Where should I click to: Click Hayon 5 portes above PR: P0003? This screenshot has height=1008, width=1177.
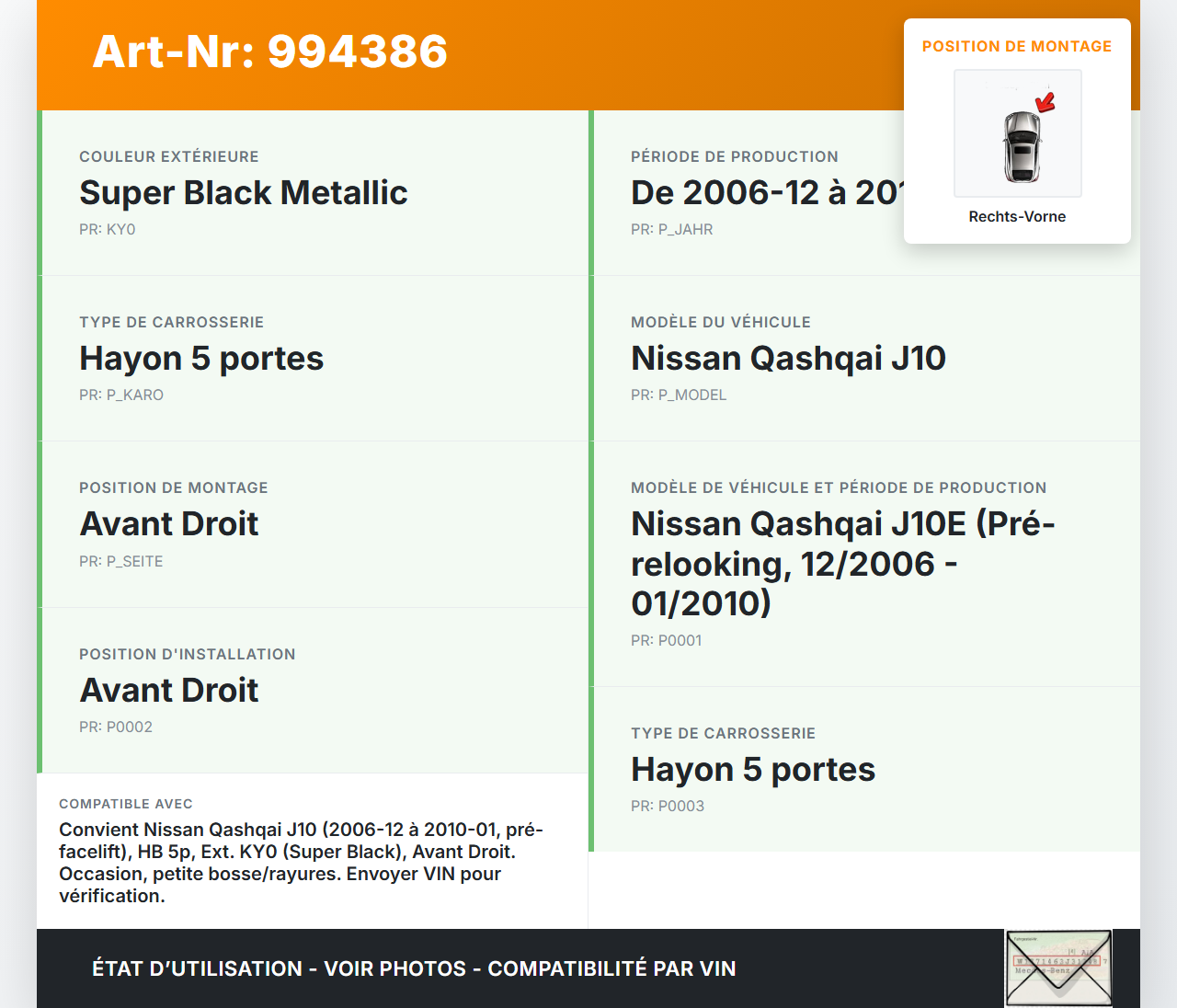pyautogui.click(x=752, y=769)
